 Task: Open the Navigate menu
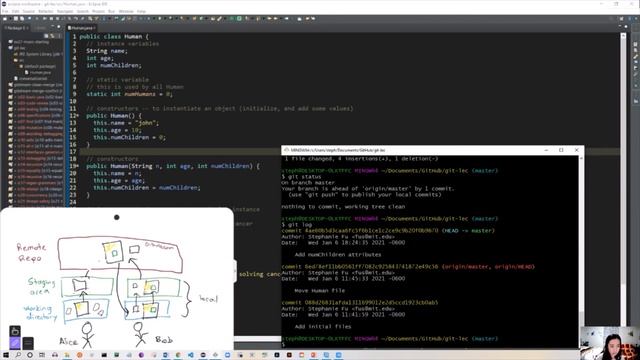coord(65,11)
